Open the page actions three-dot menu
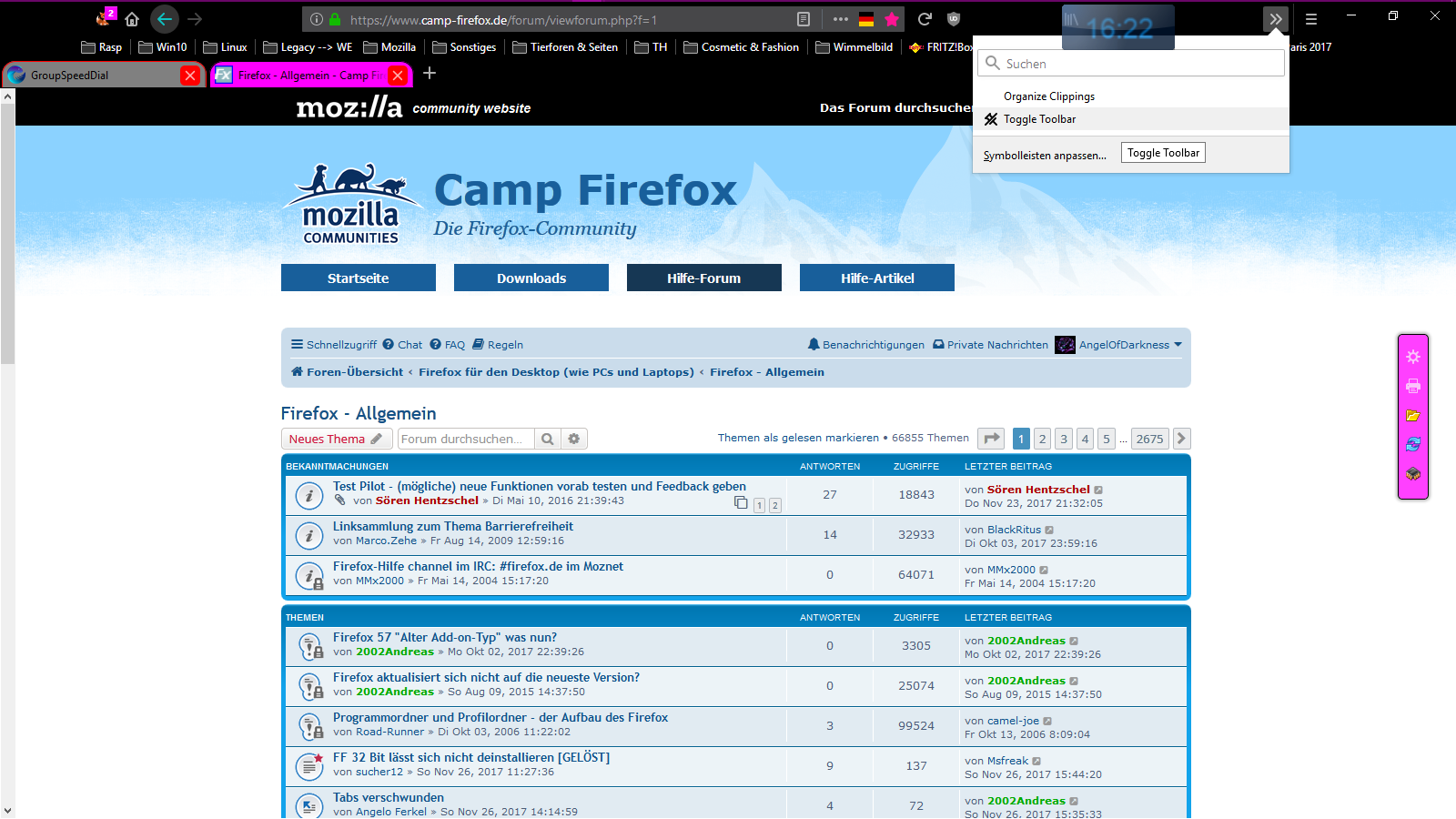 point(840,19)
